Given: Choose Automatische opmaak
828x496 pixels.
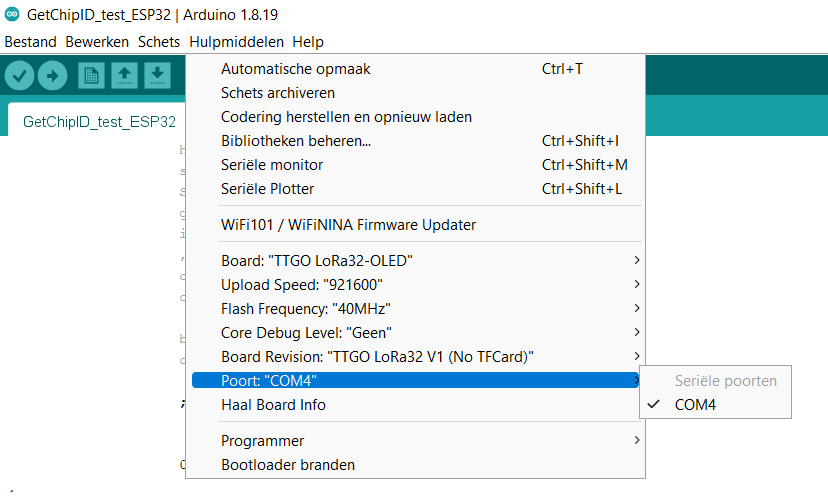Looking at the screenshot, I should click(x=416, y=69).
